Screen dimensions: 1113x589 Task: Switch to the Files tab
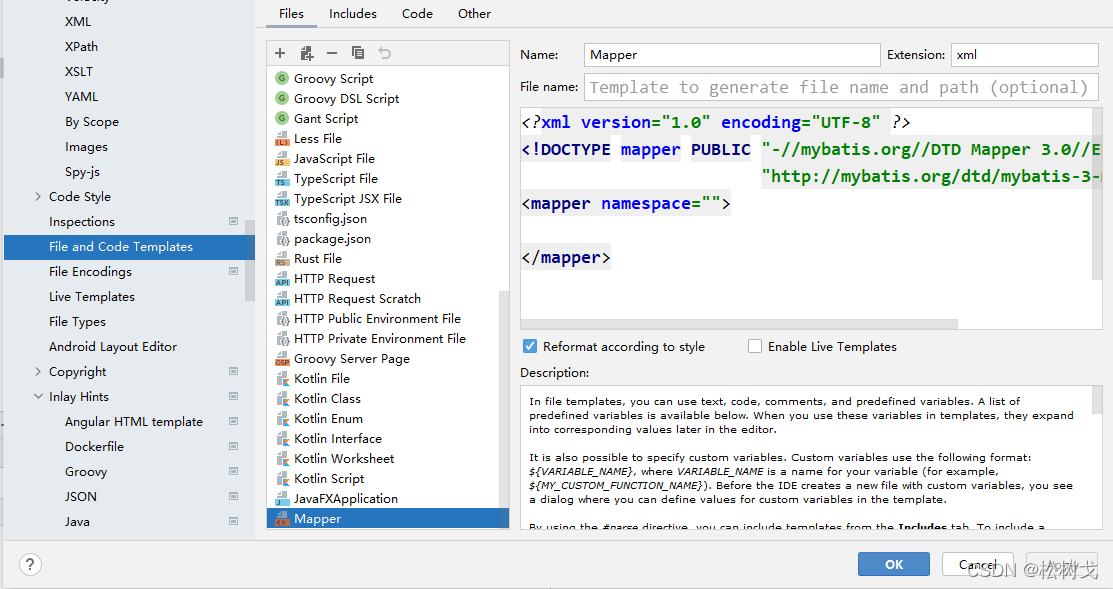click(x=291, y=13)
